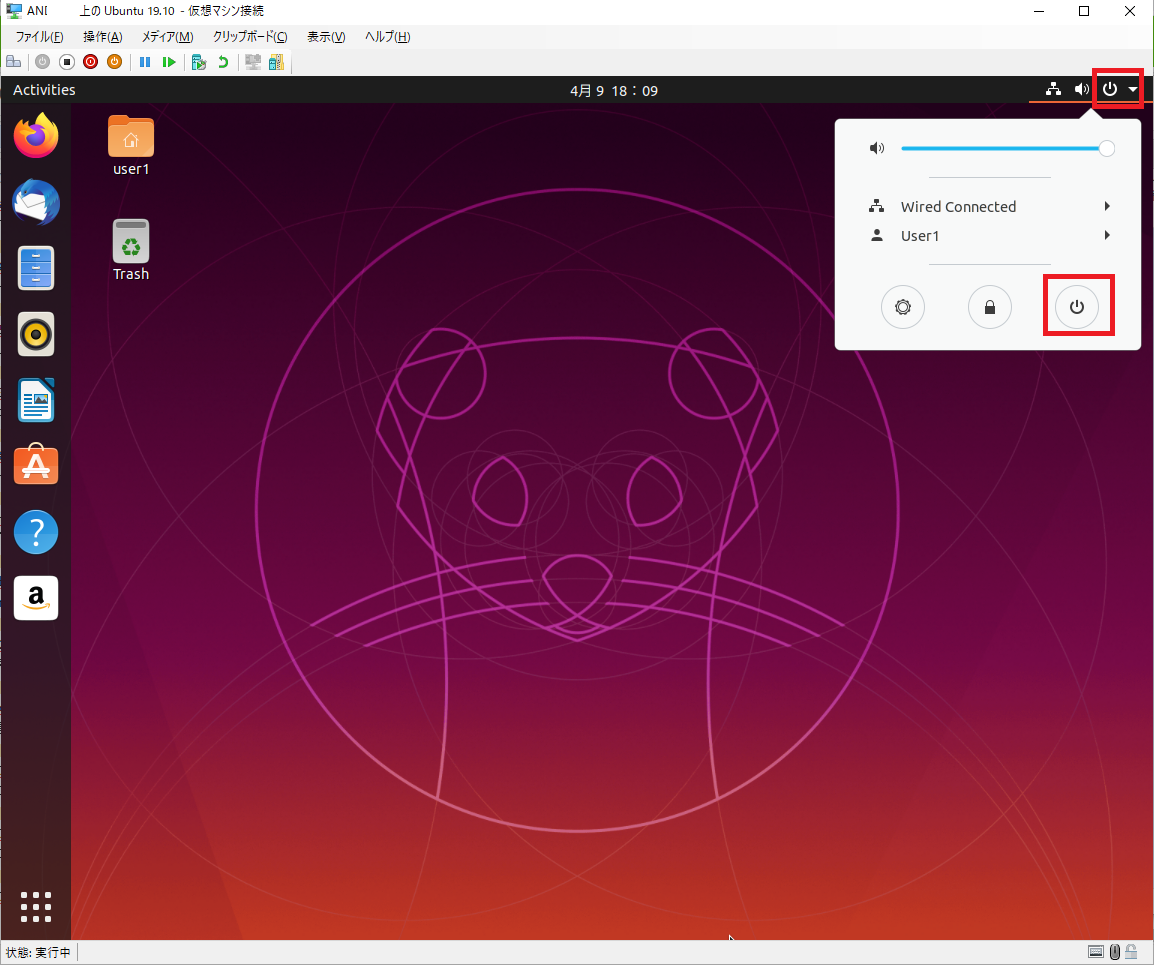This screenshot has width=1154, height=965.
Task: Click the top bar volume icon
Action: 1081,89
